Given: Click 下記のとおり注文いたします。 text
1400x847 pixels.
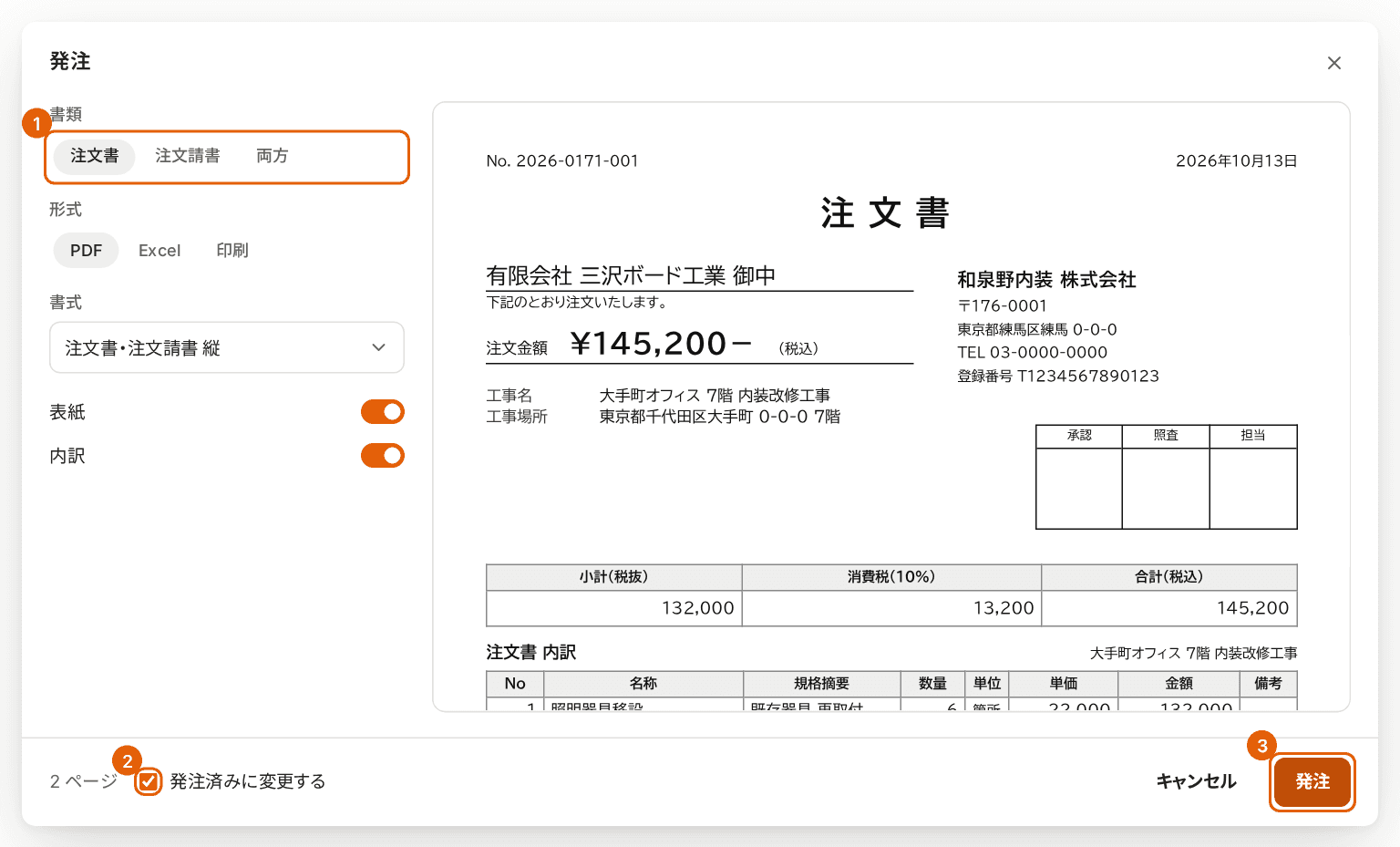Looking at the screenshot, I should point(577,302).
